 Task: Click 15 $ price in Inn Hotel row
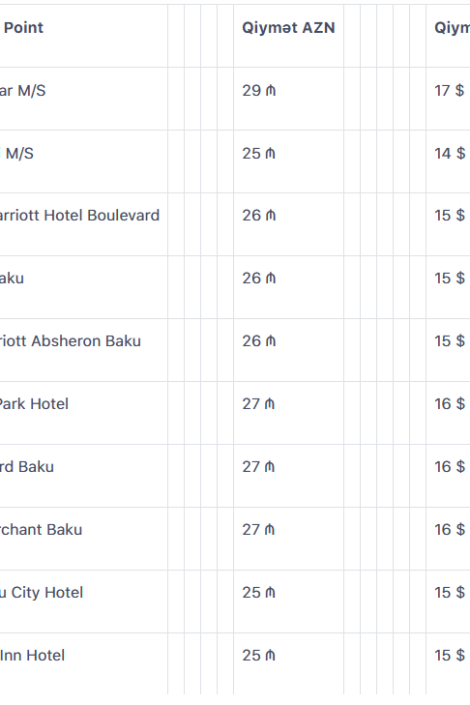click(449, 656)
